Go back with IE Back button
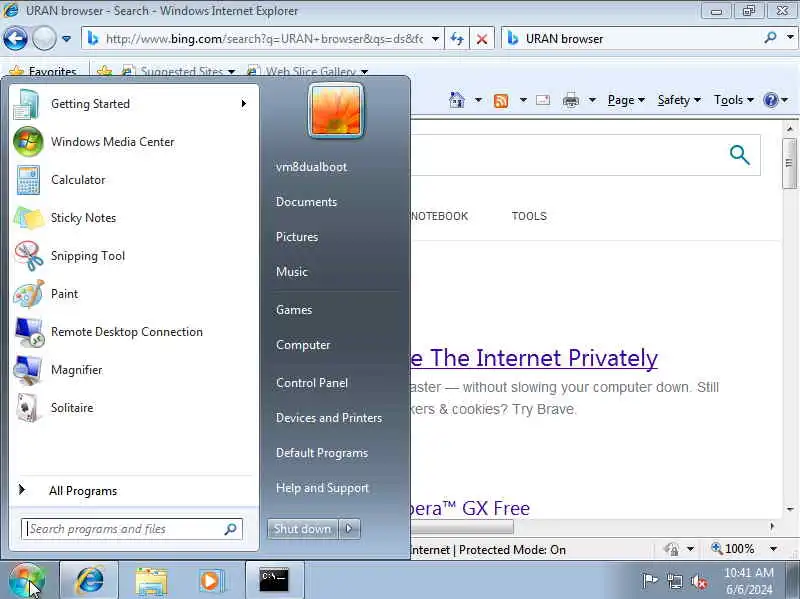800x599 pixels. tap(15, 38)
